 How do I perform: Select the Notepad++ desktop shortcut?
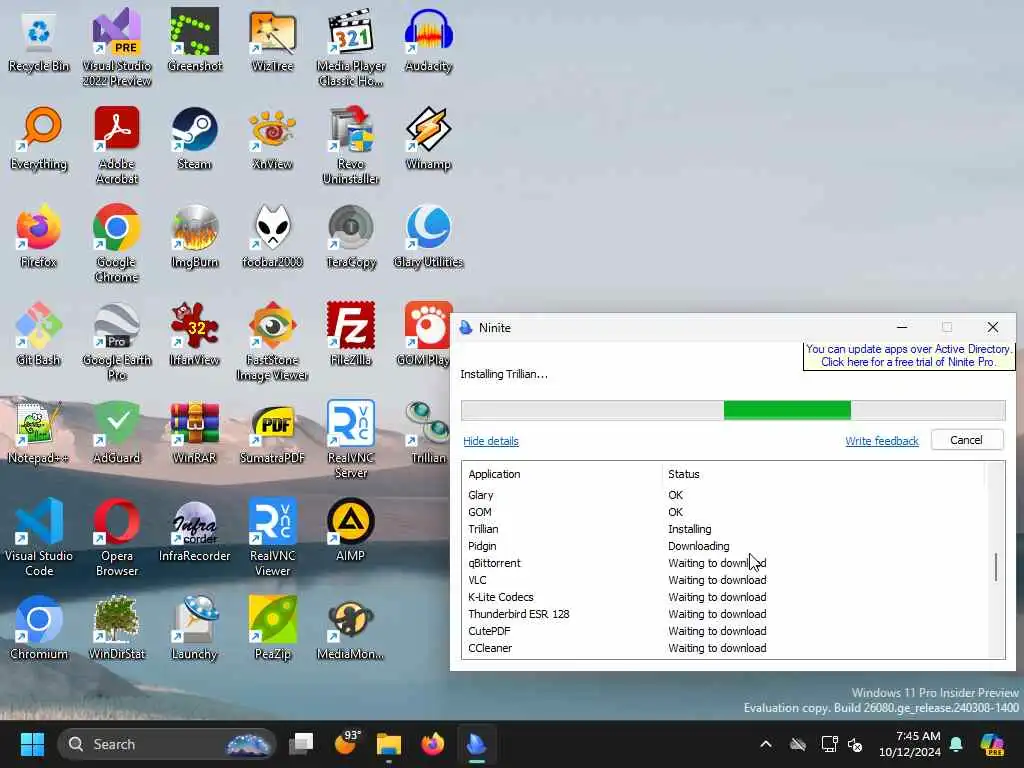coord(39,432)
